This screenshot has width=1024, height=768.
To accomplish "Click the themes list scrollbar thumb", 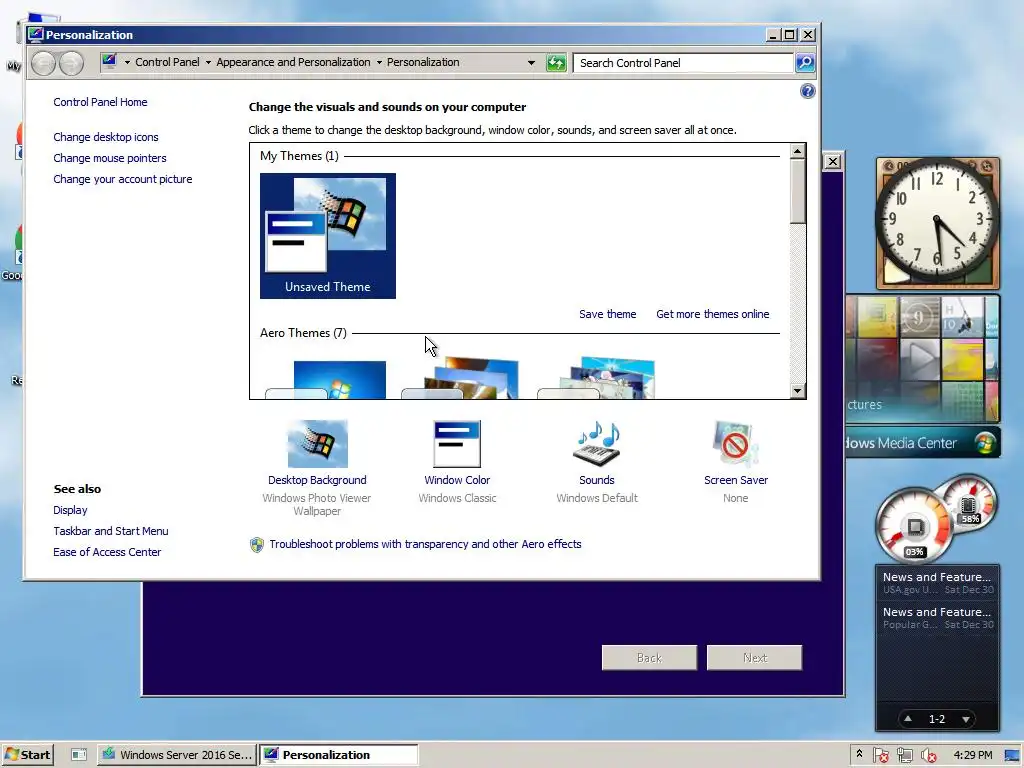I will (x=797, y=191).
